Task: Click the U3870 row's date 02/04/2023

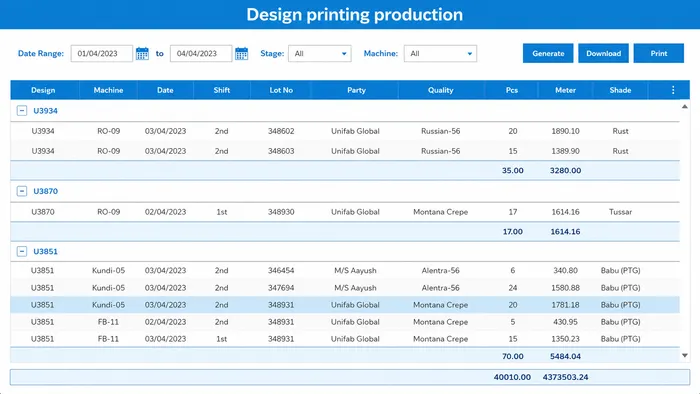Action: pos(165,212)
